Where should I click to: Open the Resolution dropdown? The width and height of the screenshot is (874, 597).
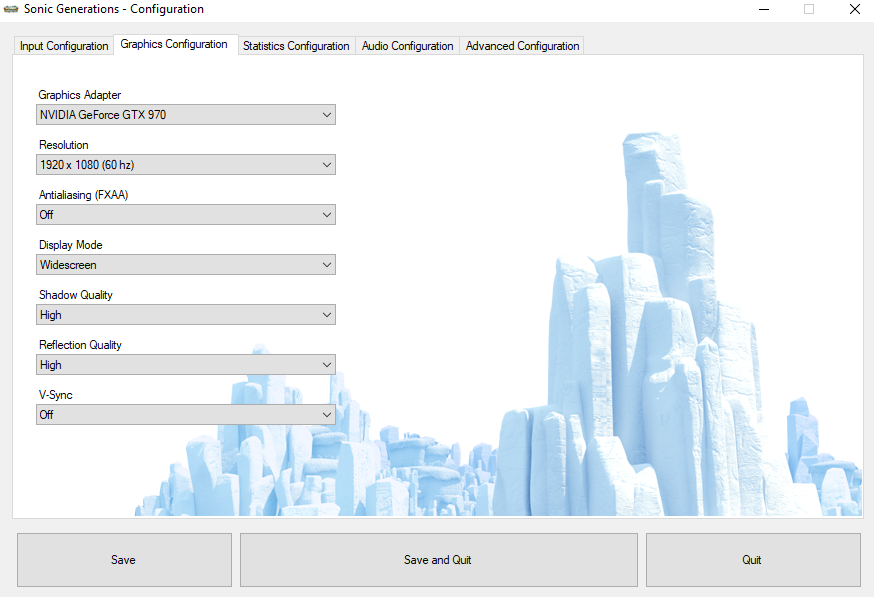186,165
